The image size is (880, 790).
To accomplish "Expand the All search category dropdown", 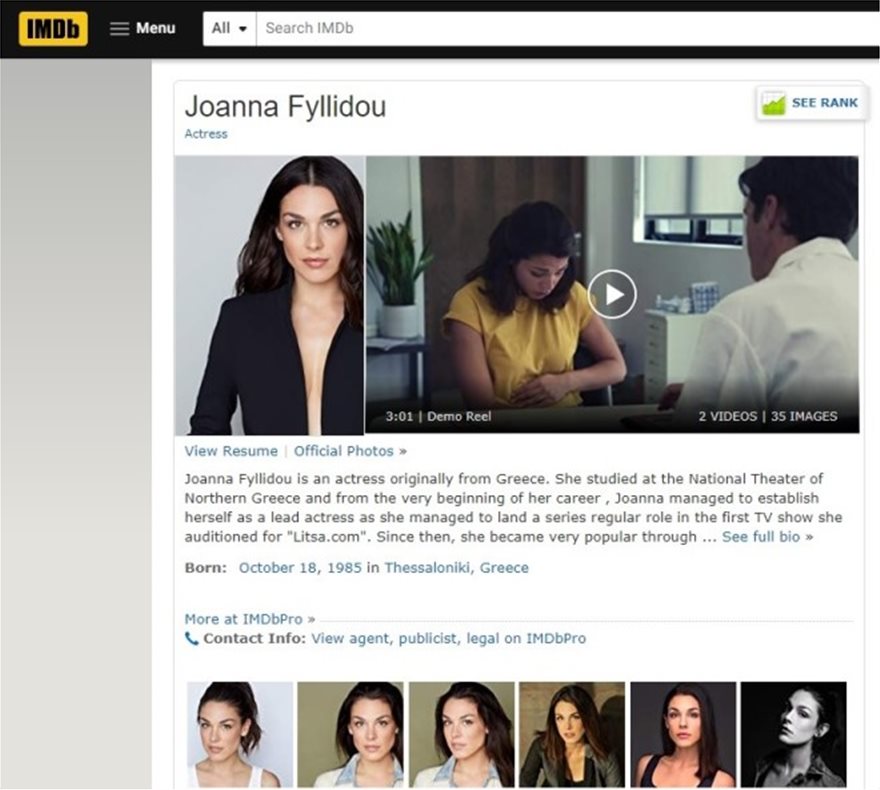I will [x=229, y=28].
